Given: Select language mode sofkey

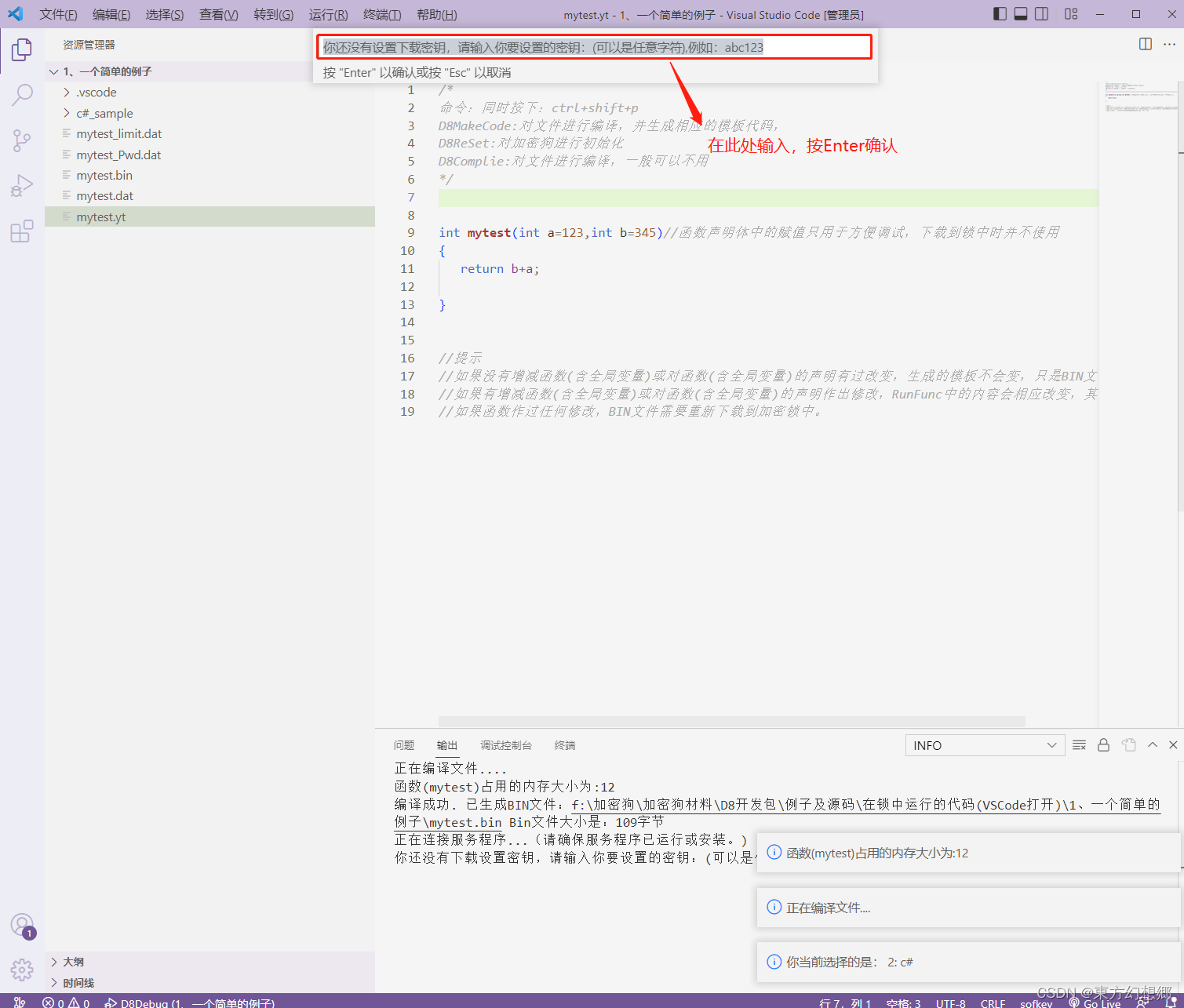Looking at the screenshot, I should [x=1036, y=1003].
